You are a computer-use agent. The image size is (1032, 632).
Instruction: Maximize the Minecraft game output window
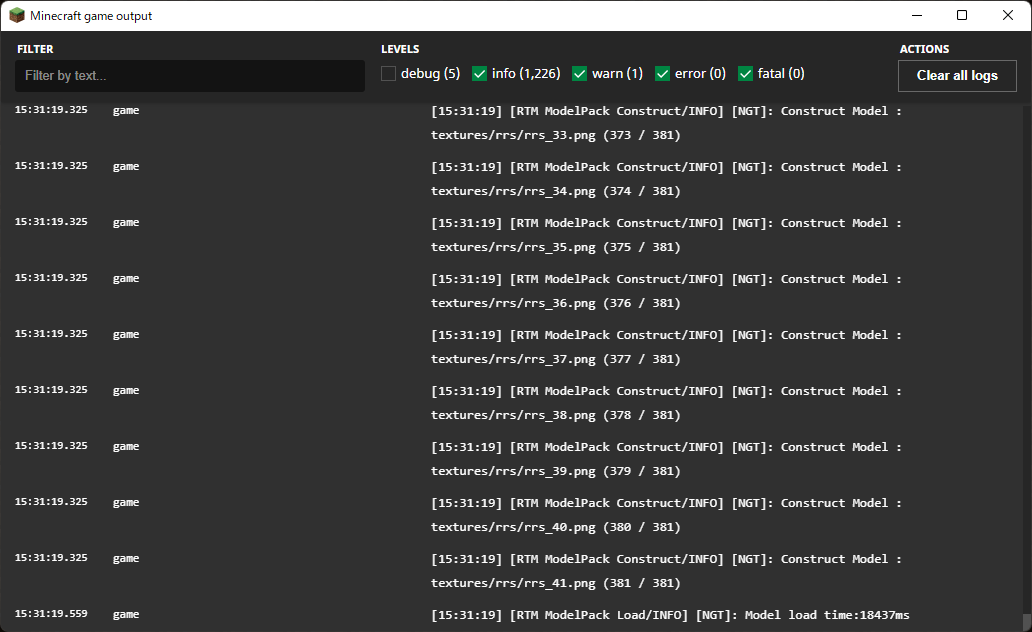tap(962, 15)
